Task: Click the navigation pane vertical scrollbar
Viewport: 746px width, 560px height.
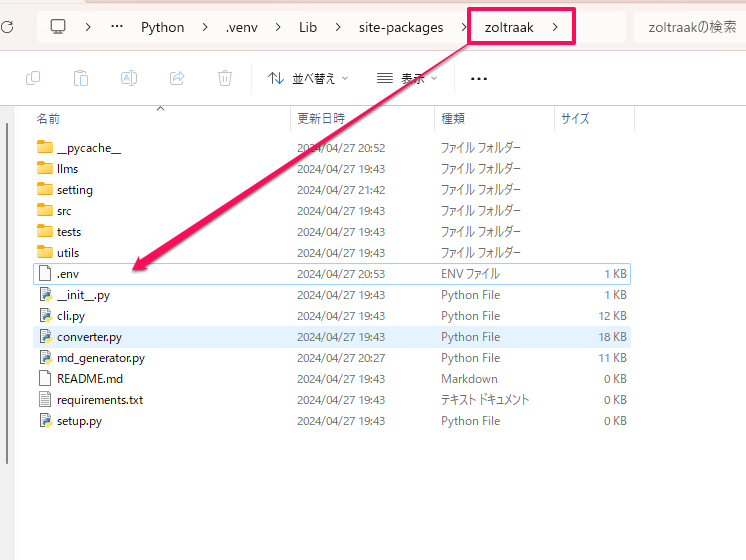Action: click(x=7, y=293)
